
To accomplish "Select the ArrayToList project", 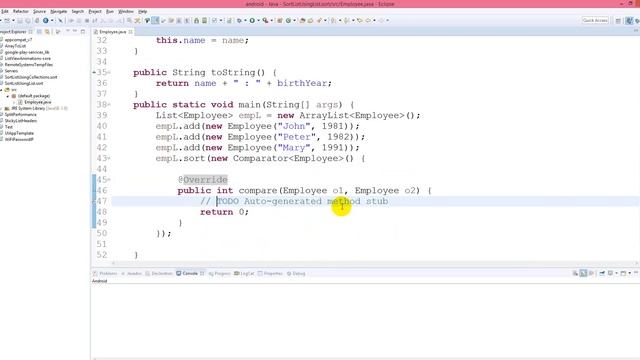I will [x=15, y=46].
